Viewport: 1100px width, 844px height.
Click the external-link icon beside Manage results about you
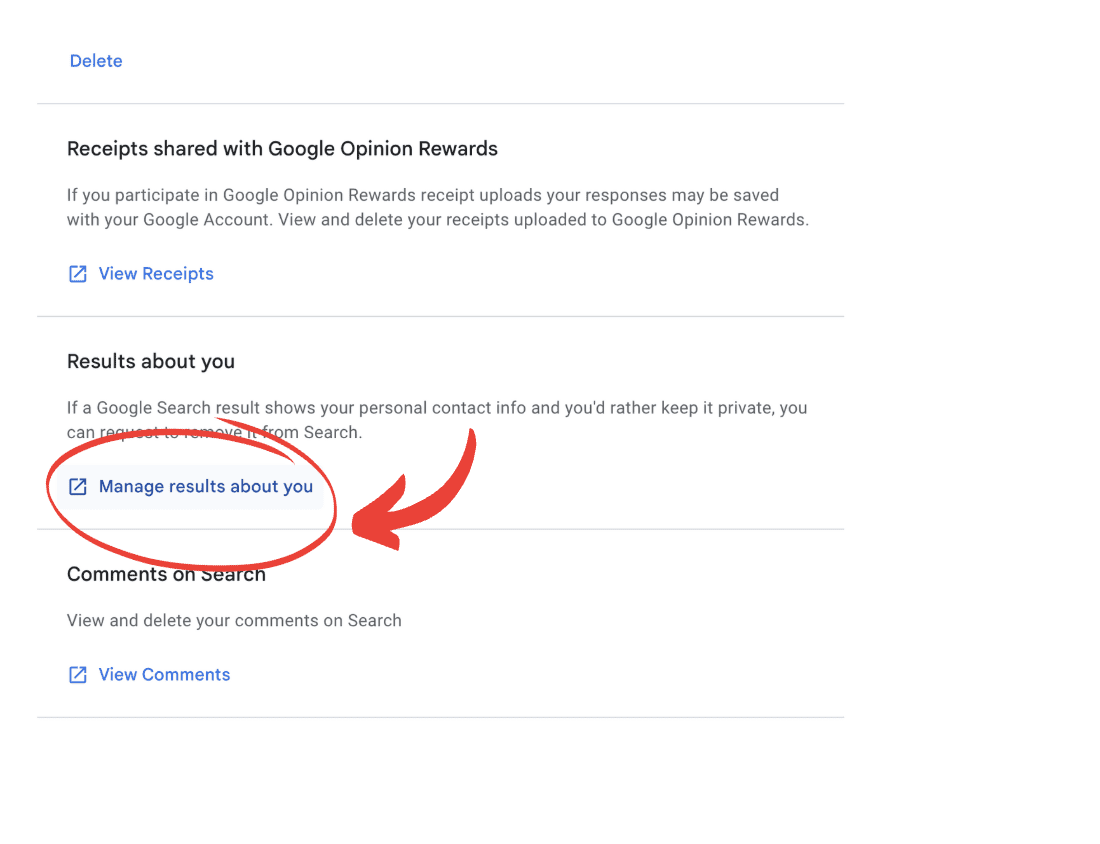coord(78,486)
